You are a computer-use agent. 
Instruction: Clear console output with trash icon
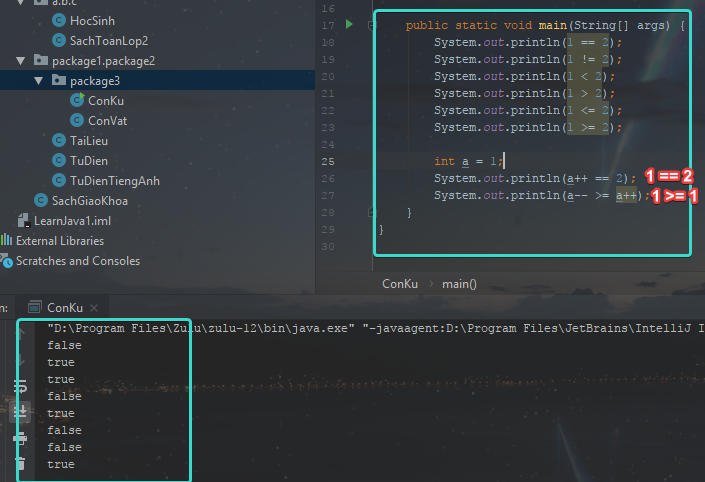click(20, 463)
